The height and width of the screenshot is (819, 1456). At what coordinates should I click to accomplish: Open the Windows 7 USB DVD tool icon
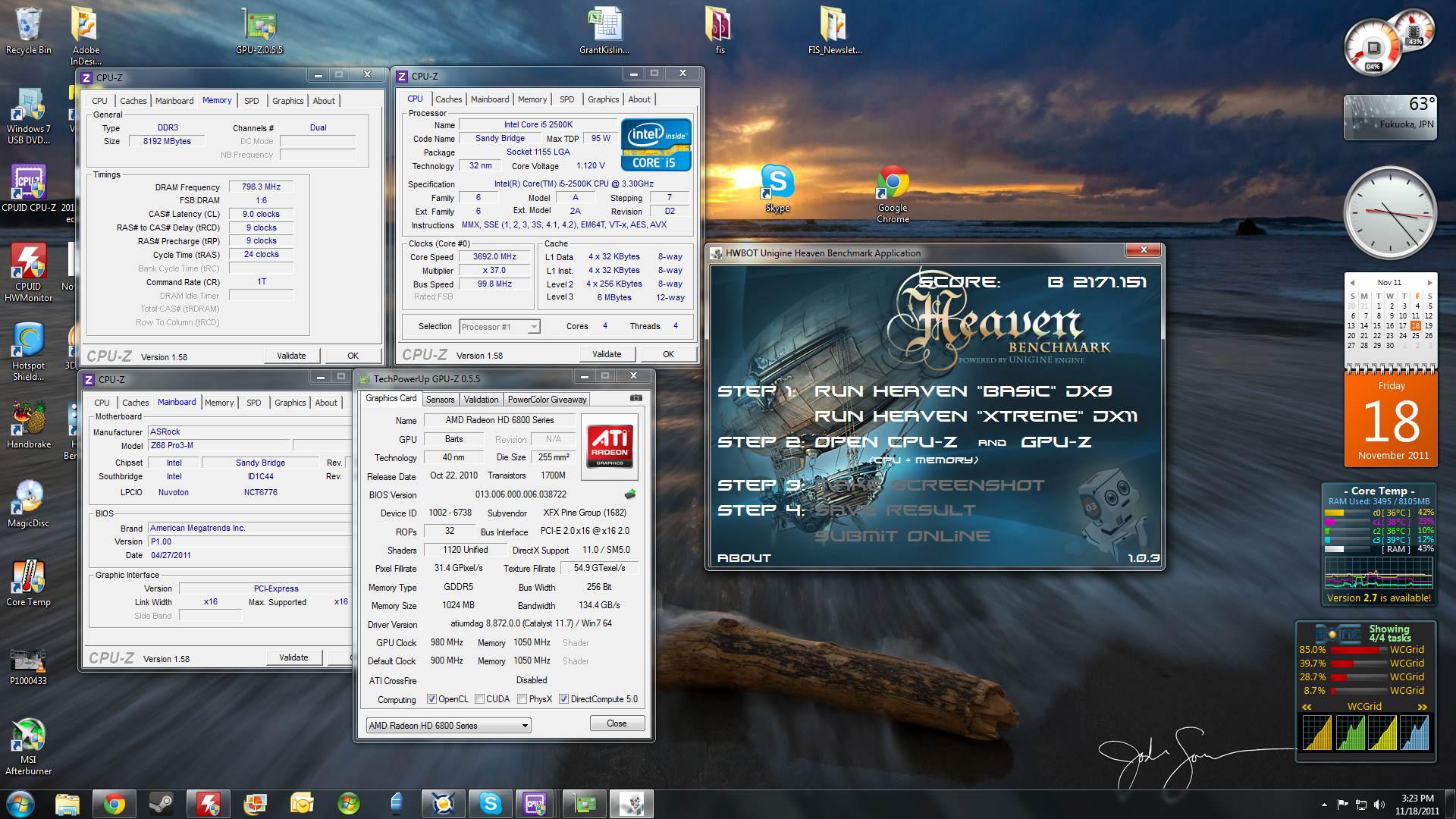coord(28,115)
